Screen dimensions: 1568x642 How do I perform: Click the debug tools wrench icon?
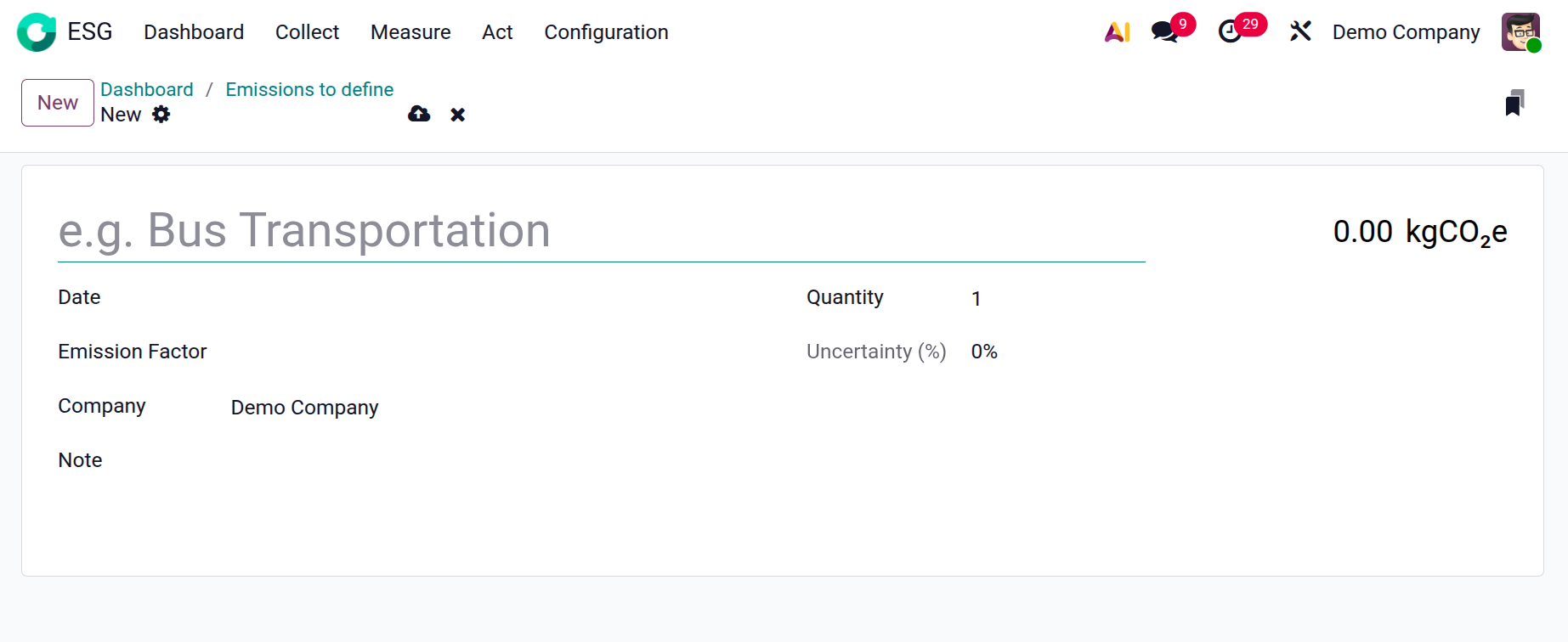1300,32
